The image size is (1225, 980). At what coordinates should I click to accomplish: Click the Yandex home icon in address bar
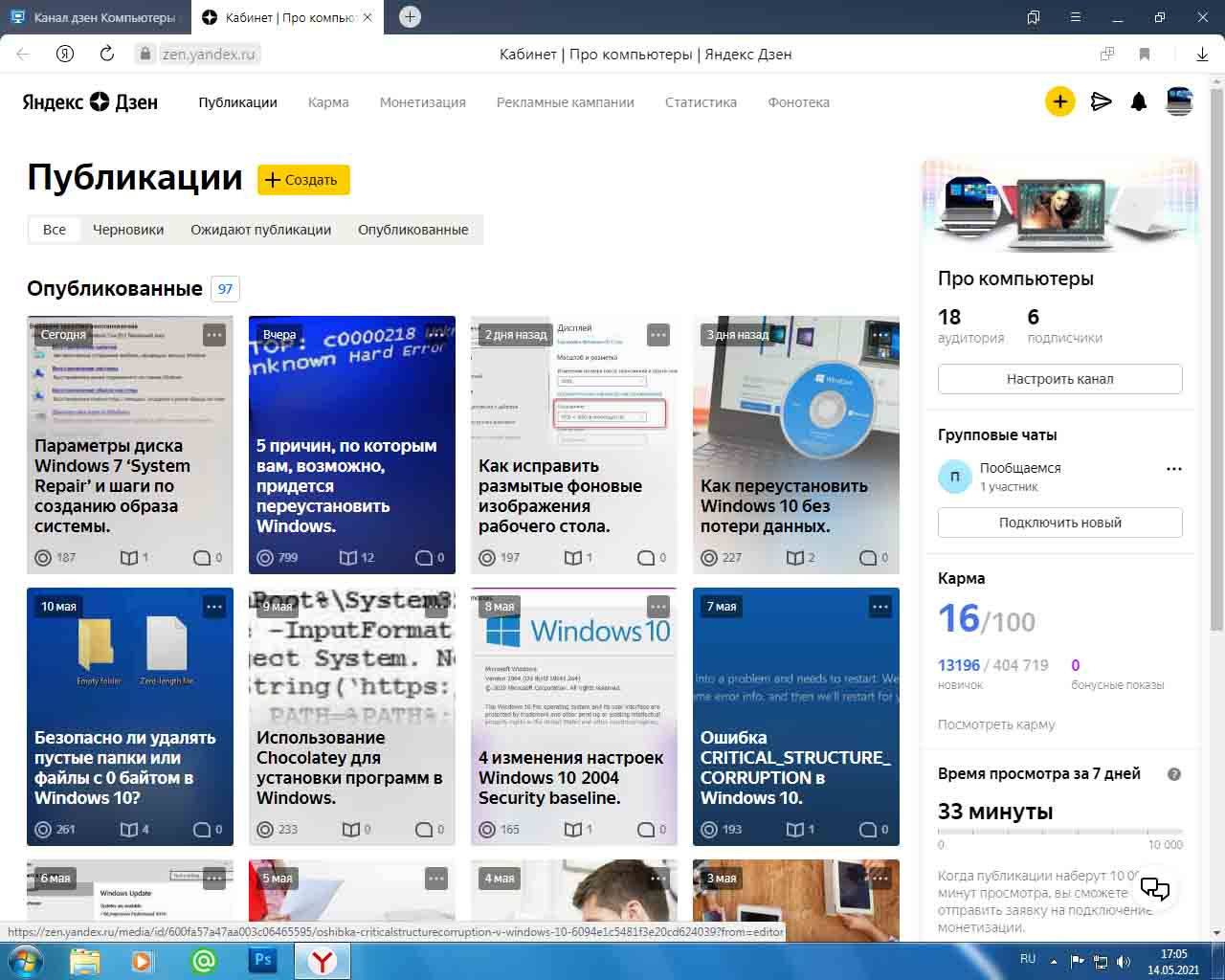click(x=65, y=55)
